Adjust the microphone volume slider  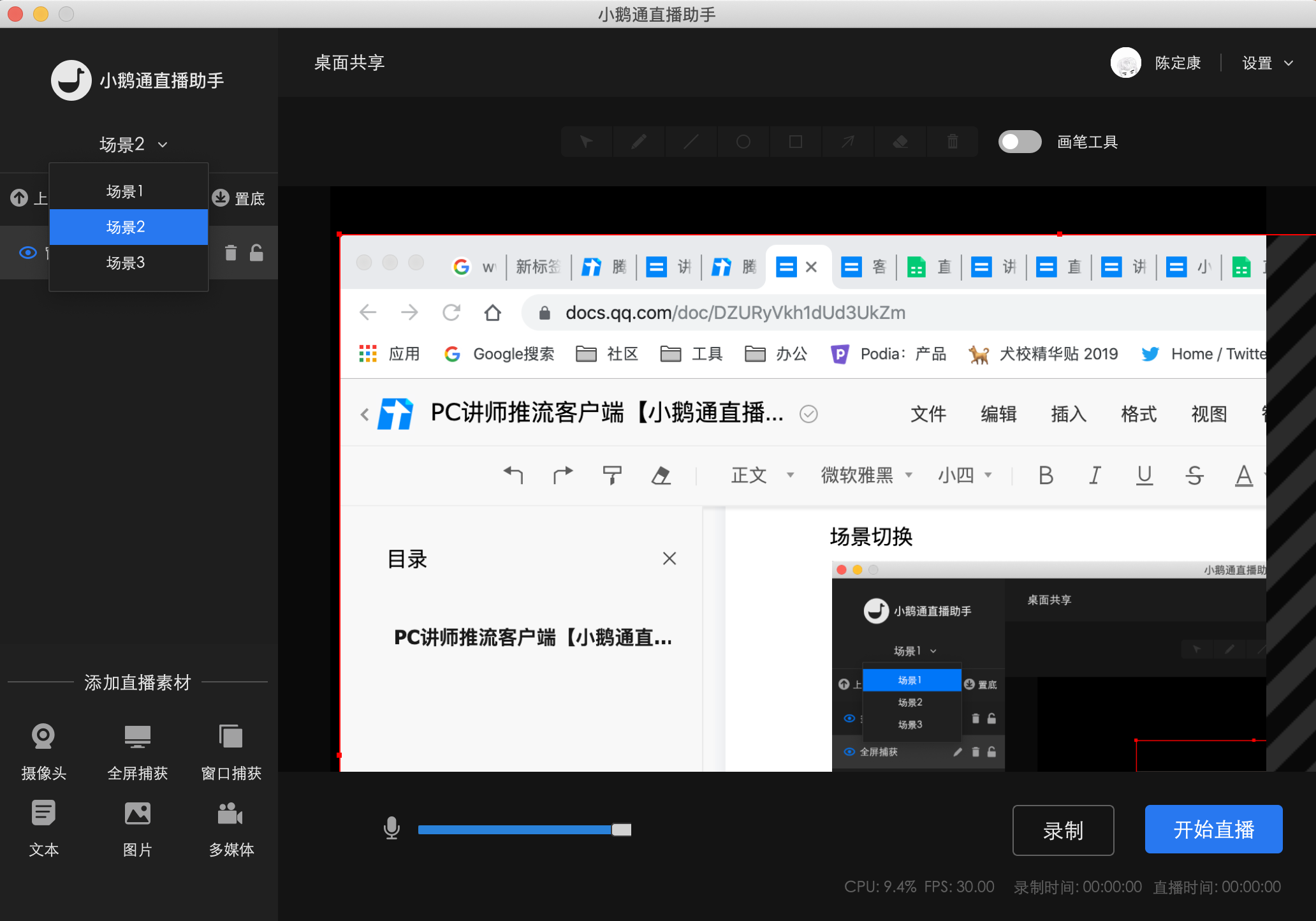click(620, 830)
